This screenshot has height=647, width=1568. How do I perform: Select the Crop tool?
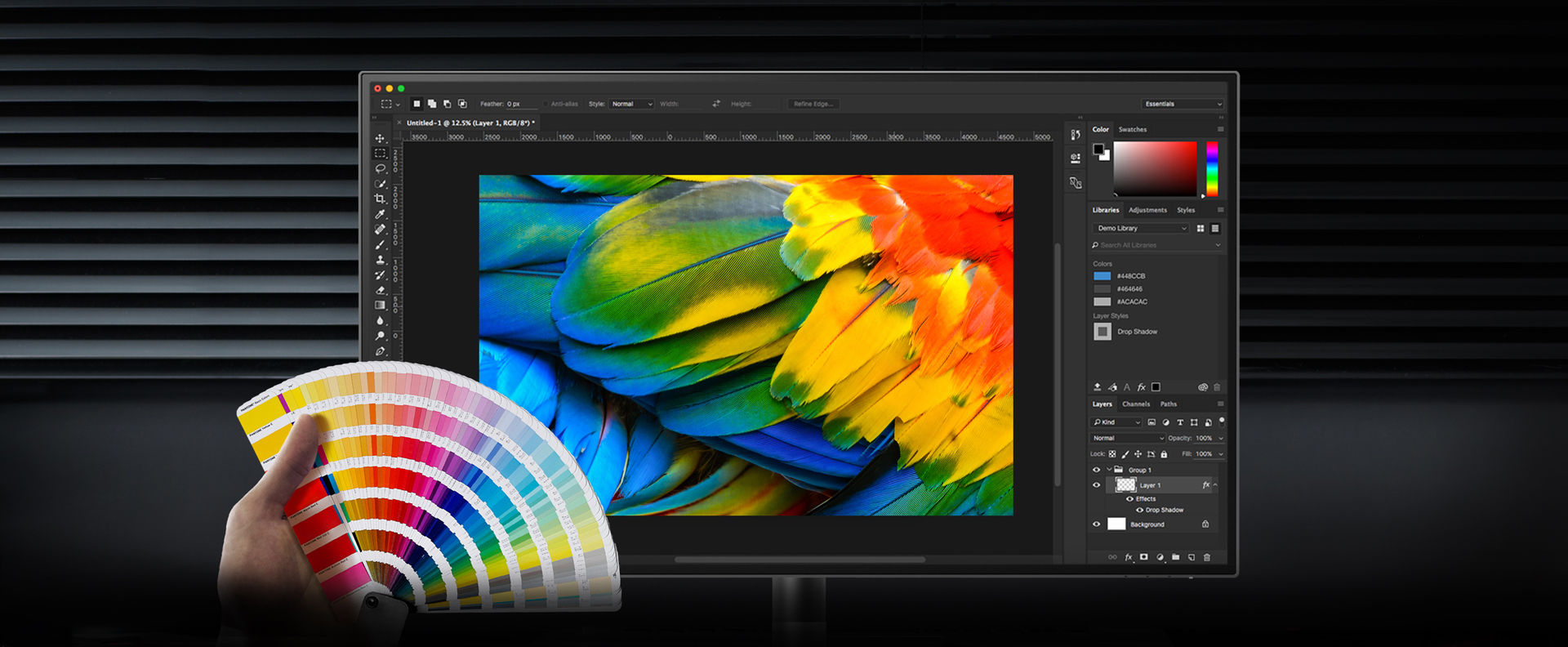click(380, 199)
